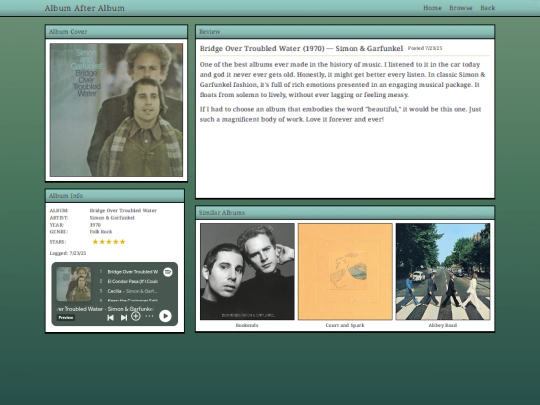The width and height of the screenshot is (540, 405).
Task: Open the Court and Spark album cover
Action: click(x=345, y=272)
